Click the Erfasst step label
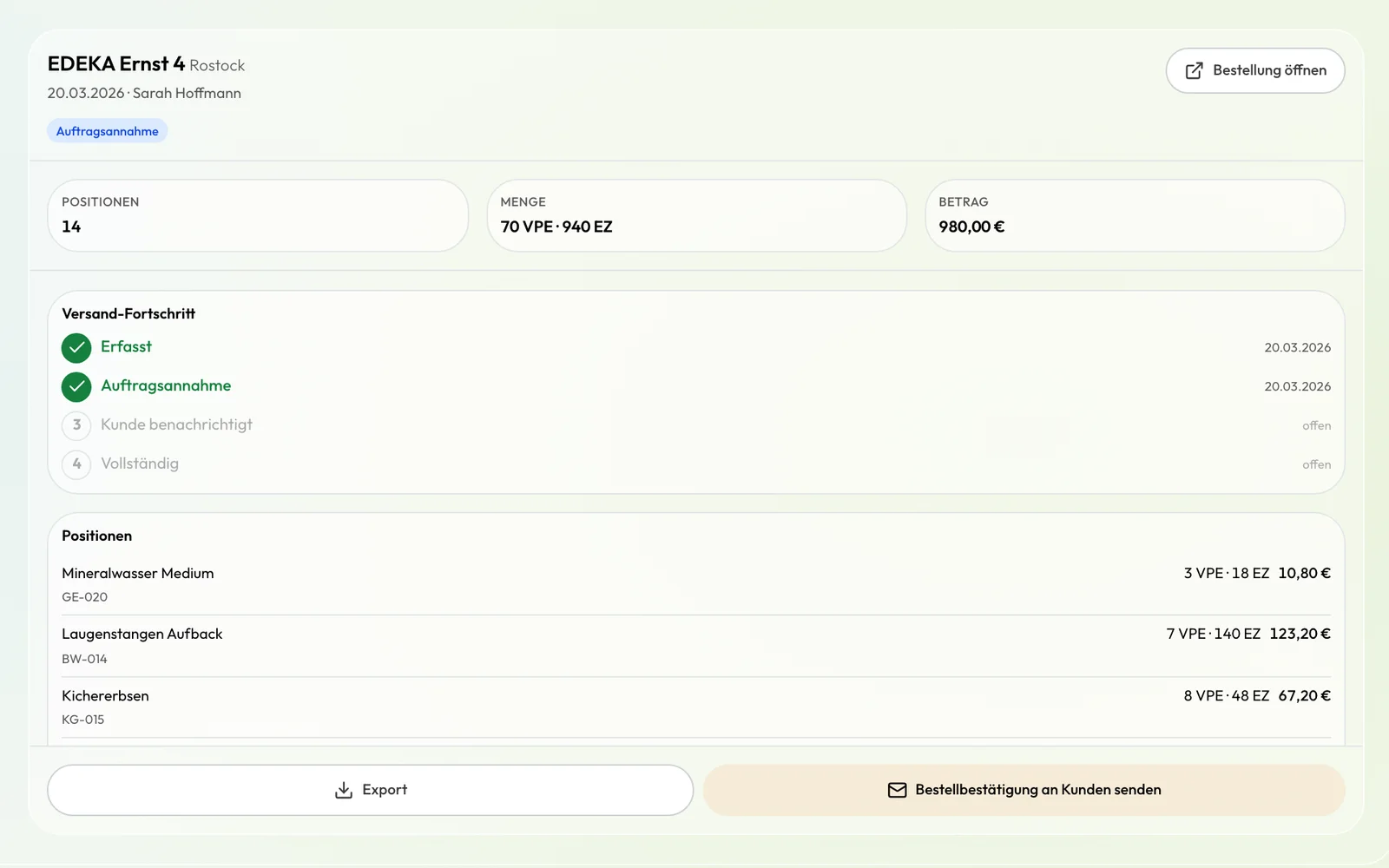This screenshot has height=868, width=1389. coord(126,346)
